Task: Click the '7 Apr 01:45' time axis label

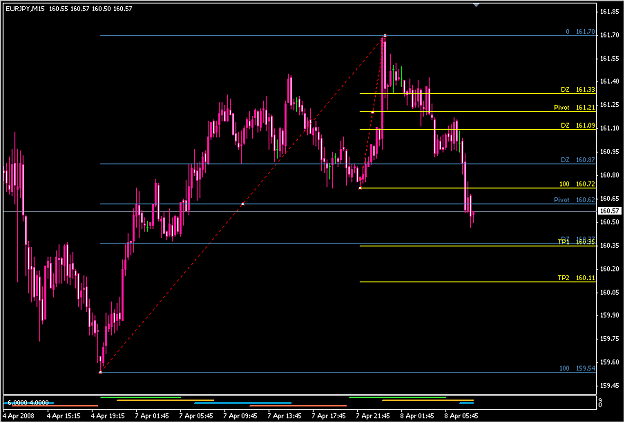Action: [153, 416]
